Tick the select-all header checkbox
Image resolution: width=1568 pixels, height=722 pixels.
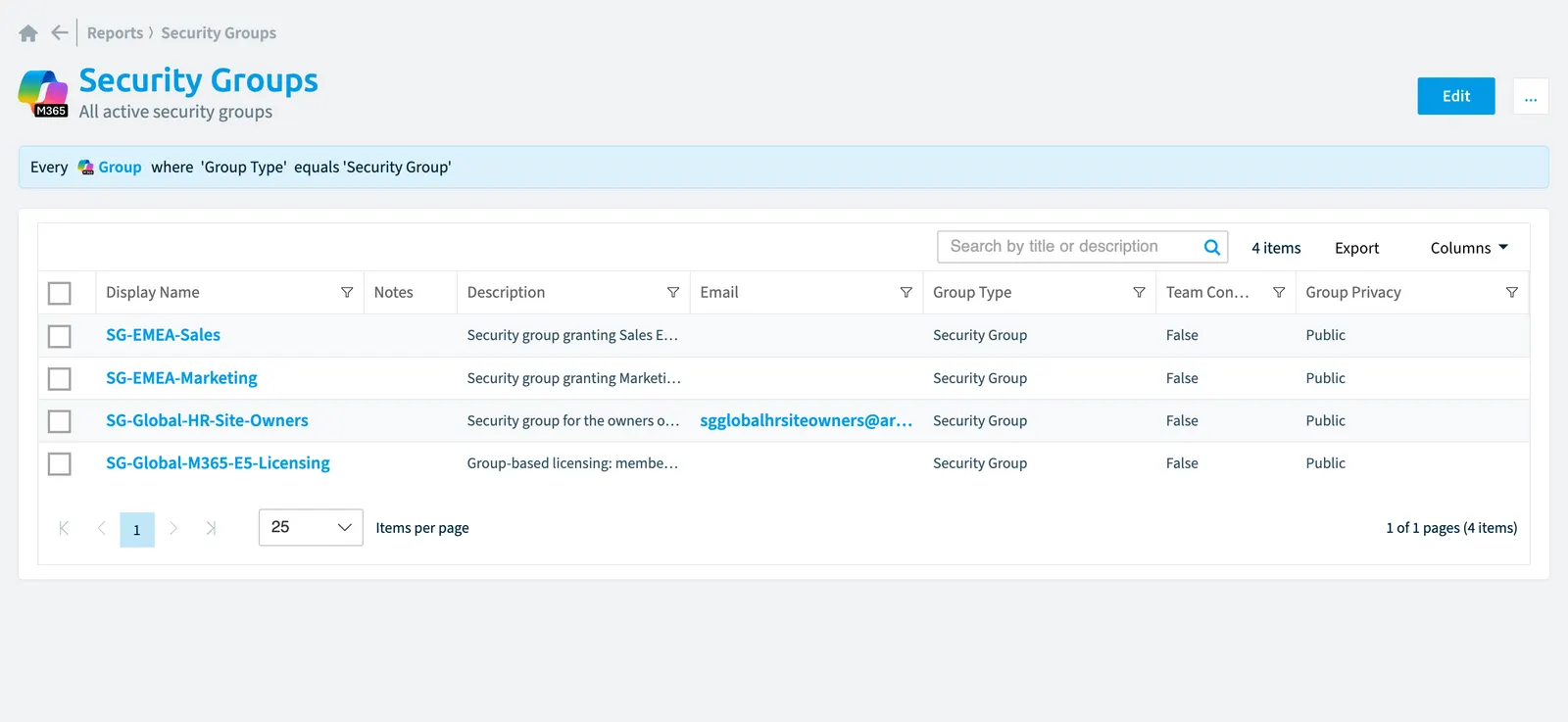[x=60, y=293]
